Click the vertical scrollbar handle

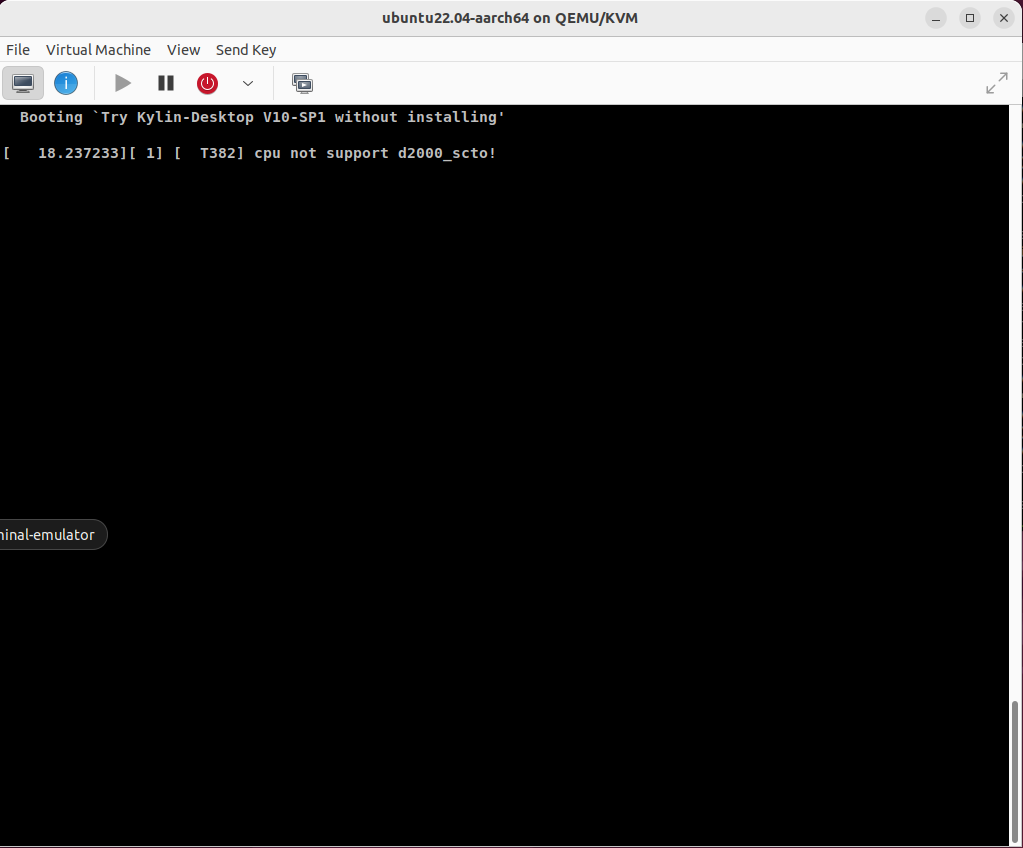[1015, 772]
